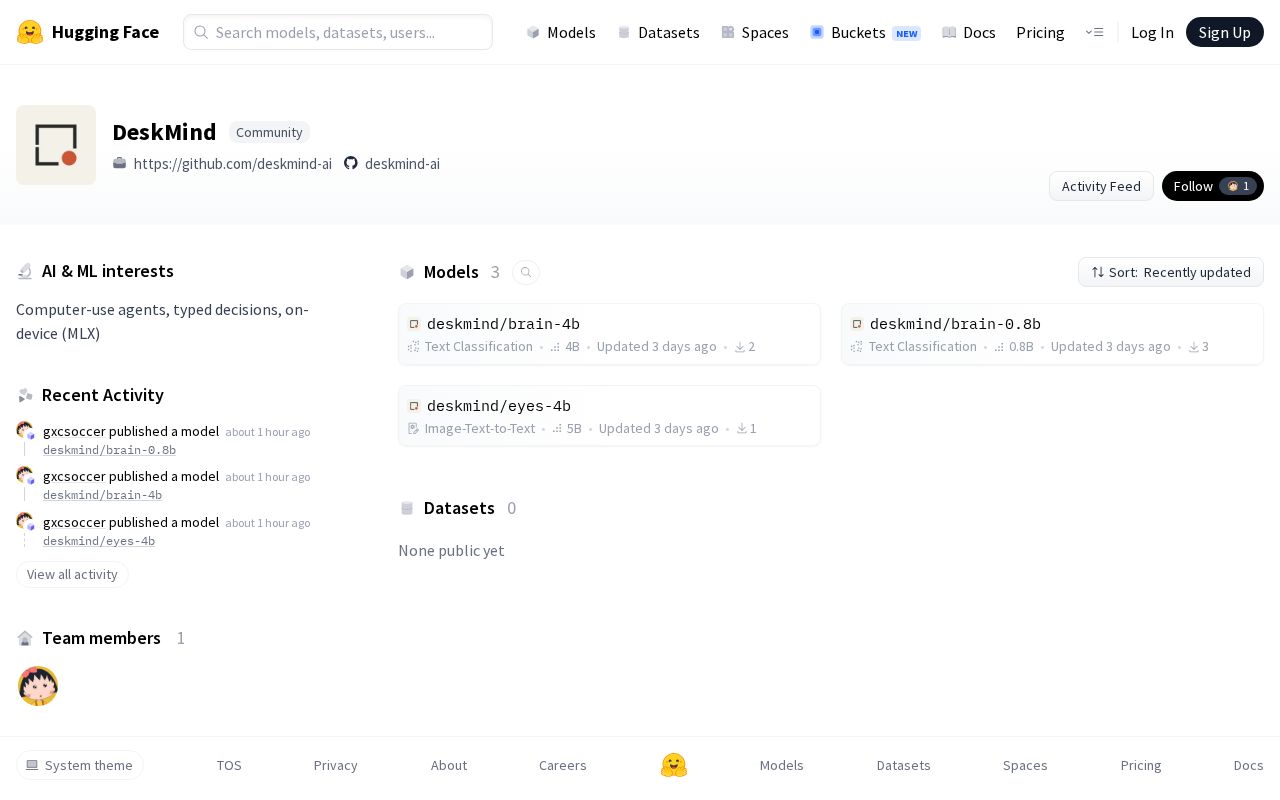Open Docs in top navigation
Viewport: 1280px width, 800px height.
[x=969, y=32]
